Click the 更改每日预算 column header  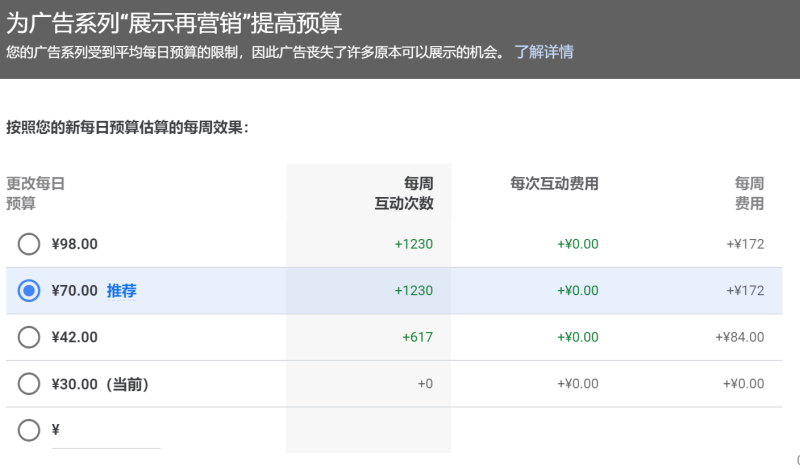pyautogui.click(x=36, y=193)
